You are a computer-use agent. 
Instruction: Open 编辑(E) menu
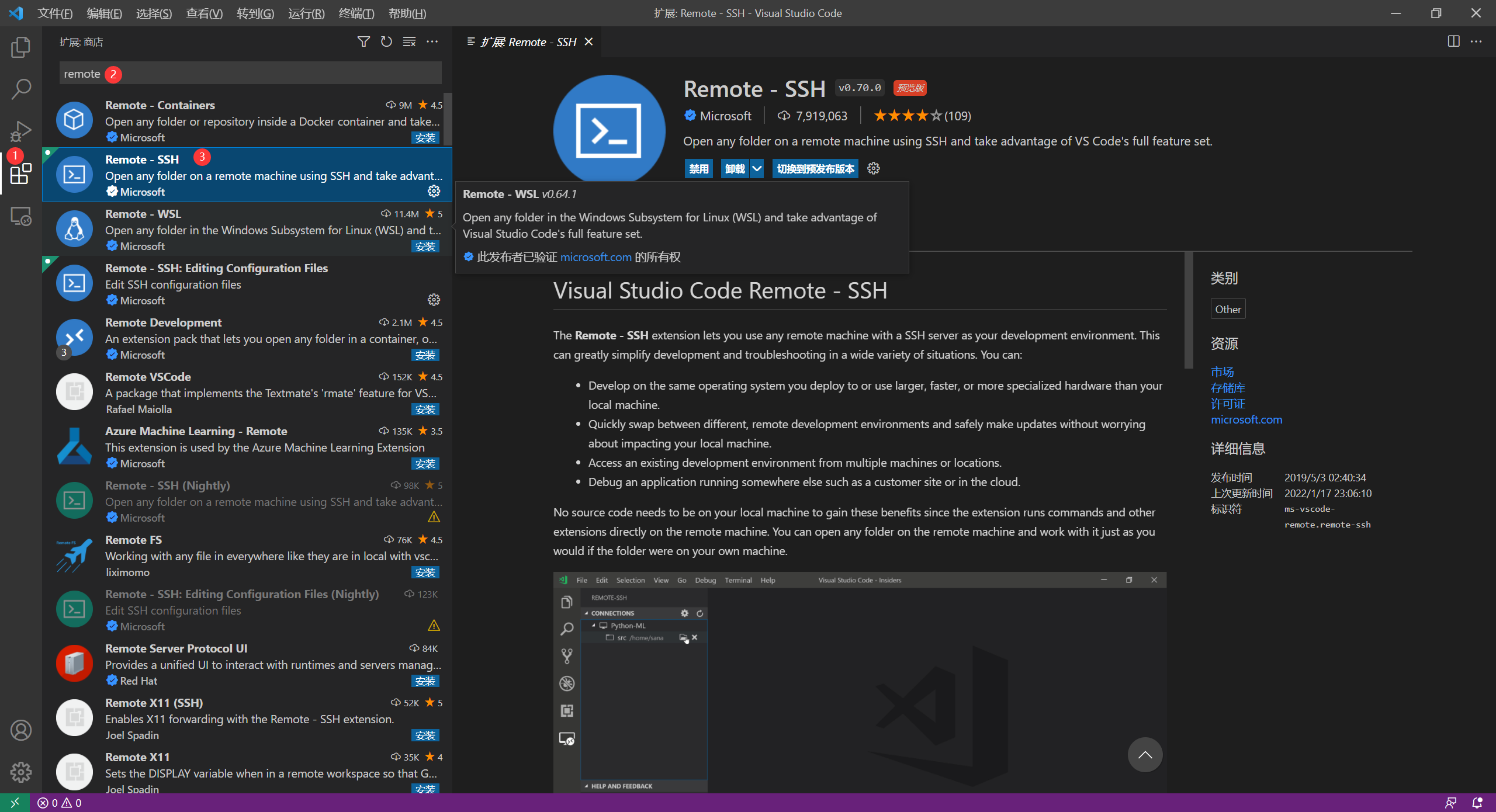point(104,13)
